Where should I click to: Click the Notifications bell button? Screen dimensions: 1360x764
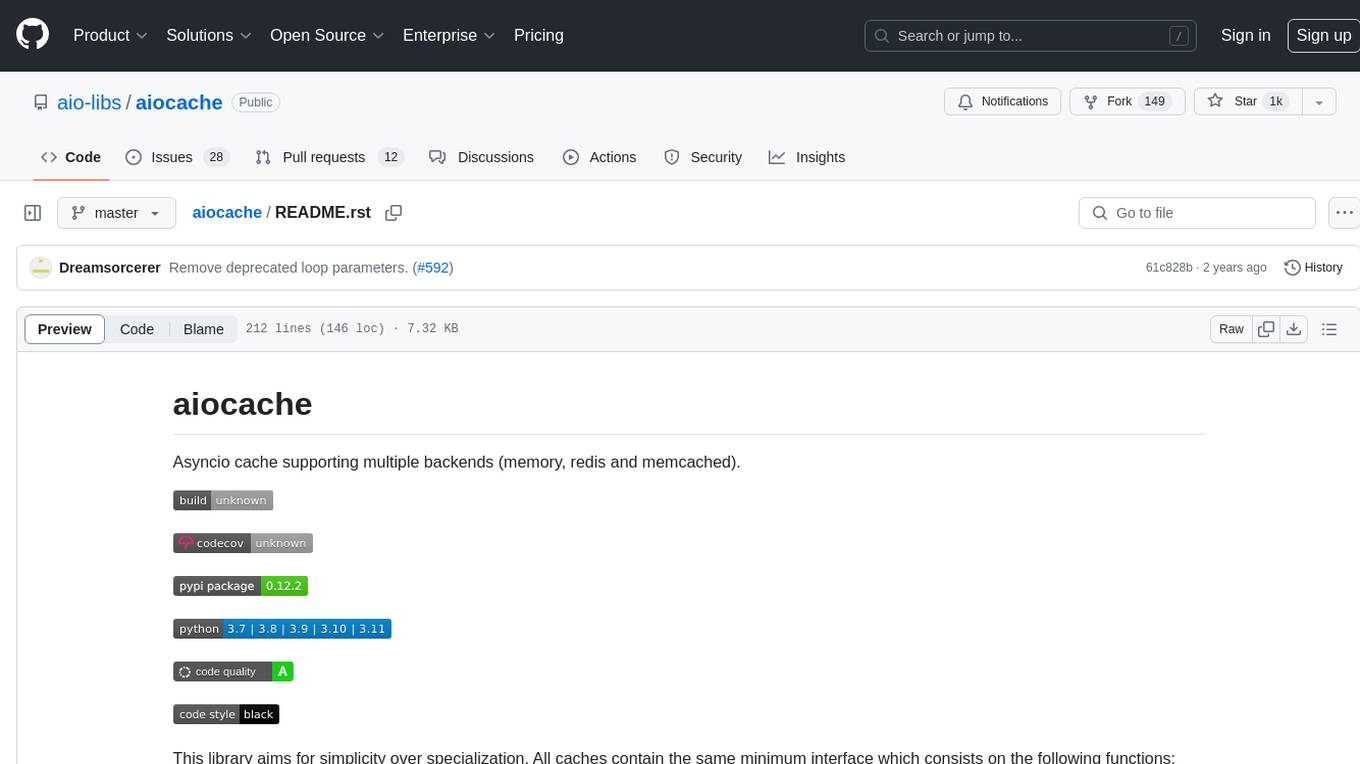(1003, 101)
